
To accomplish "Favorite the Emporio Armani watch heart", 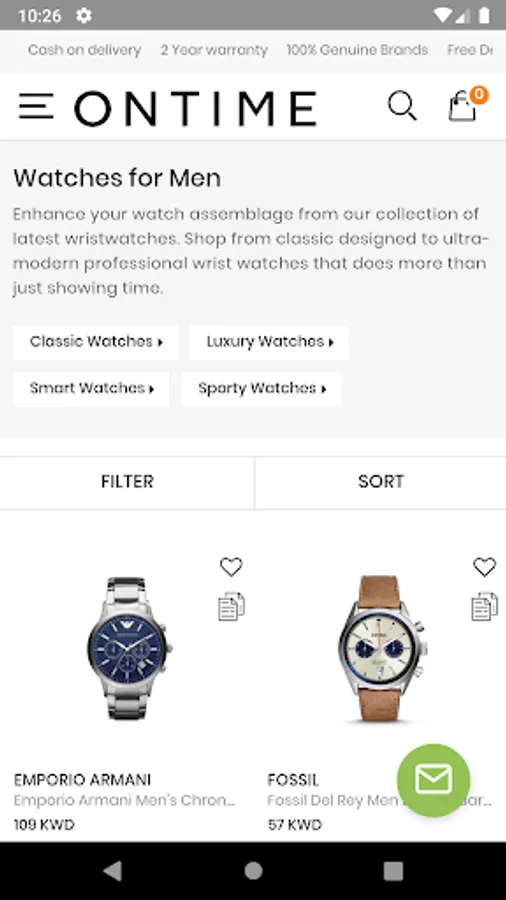I will click(231, 567).
